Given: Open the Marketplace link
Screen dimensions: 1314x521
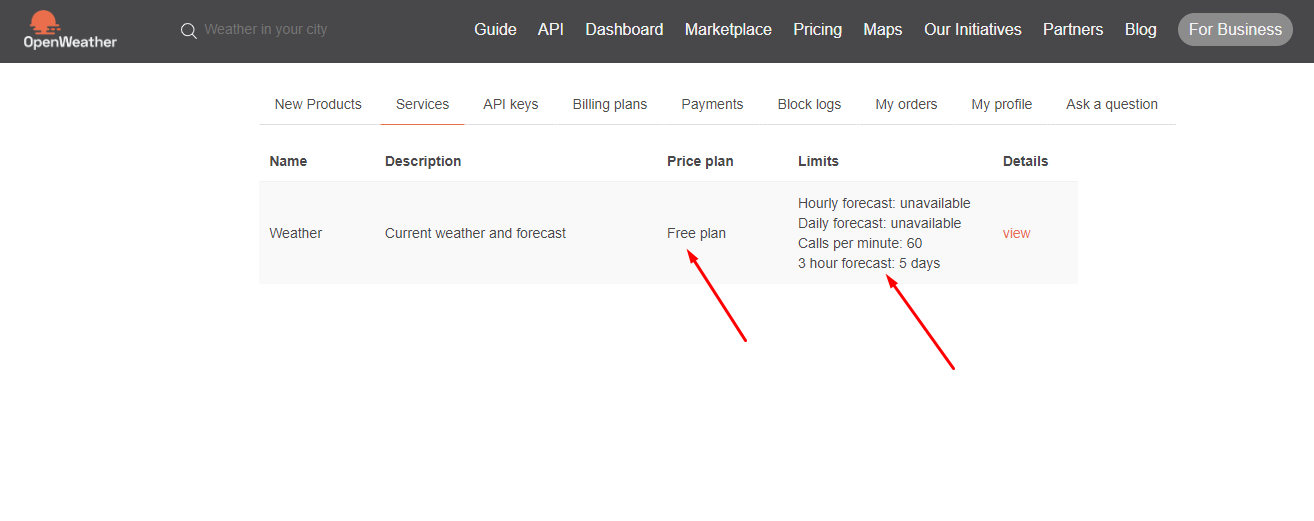Looking at the screenshot, I should pyautogui.click(x=728, y=30).
